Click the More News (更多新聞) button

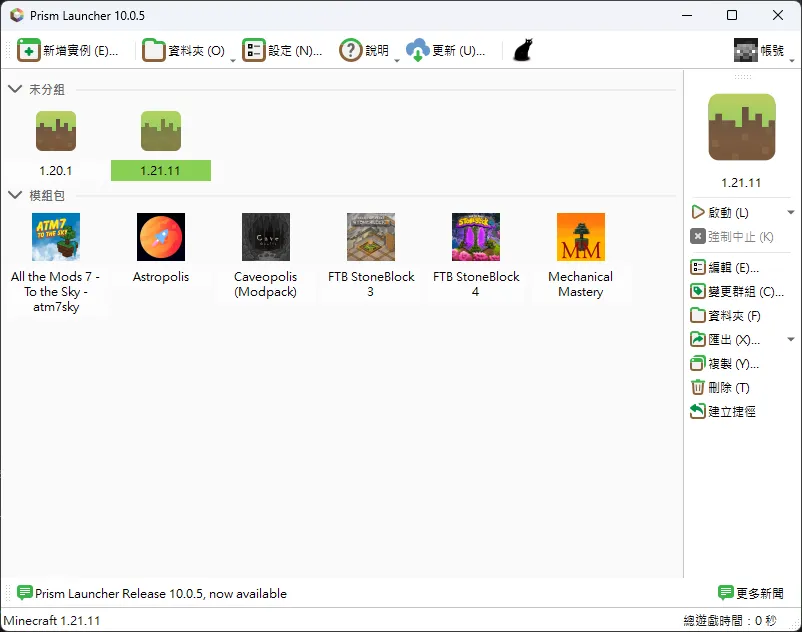[x=750, y=593]
